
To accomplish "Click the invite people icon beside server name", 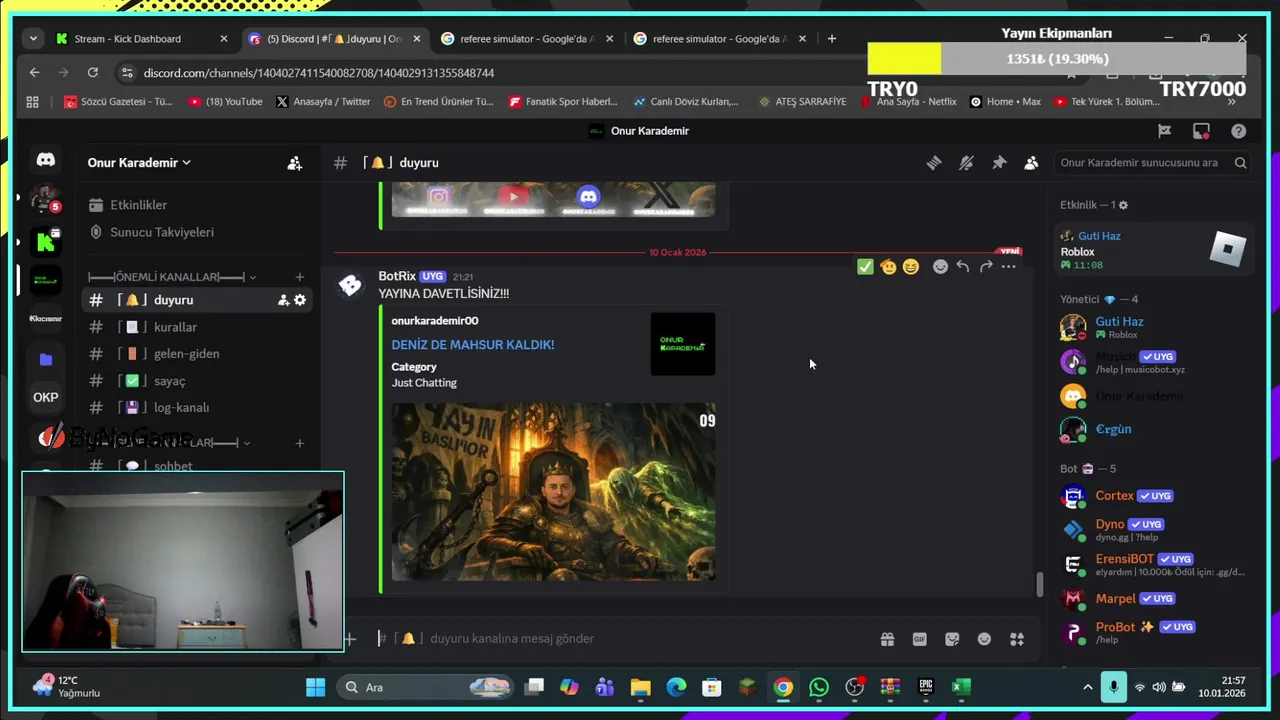I will [294, 163].
